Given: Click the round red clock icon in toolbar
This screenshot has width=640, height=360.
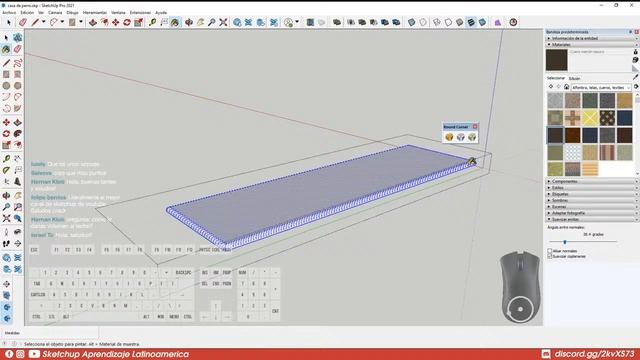Looking at the screenshot, I should pos(513,22).
